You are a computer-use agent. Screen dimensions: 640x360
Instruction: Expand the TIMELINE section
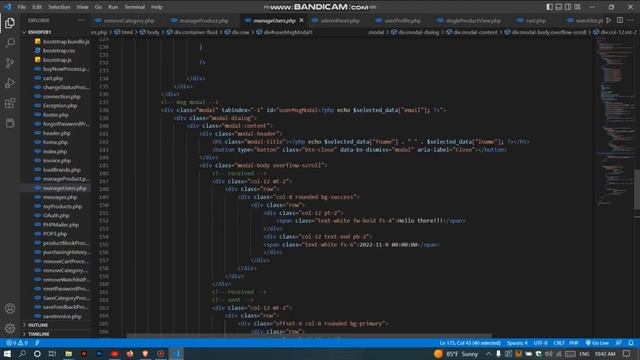point(38,334)
